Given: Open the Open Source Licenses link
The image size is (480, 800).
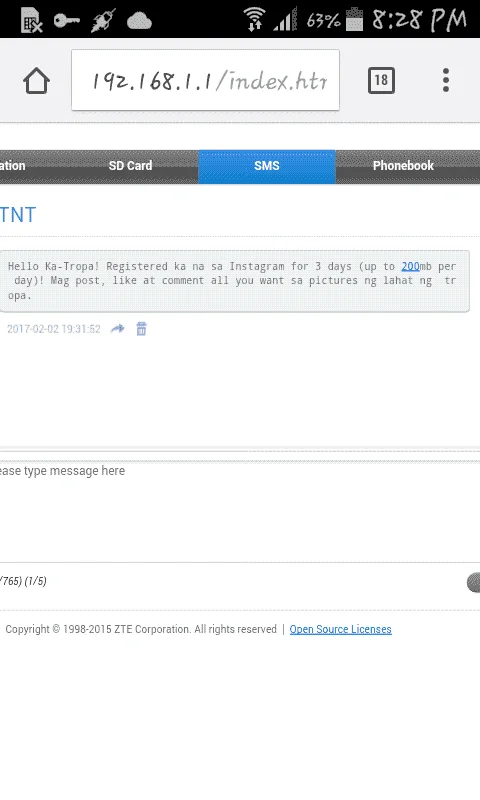Looking at the screenshot, I should click(340, 629).
